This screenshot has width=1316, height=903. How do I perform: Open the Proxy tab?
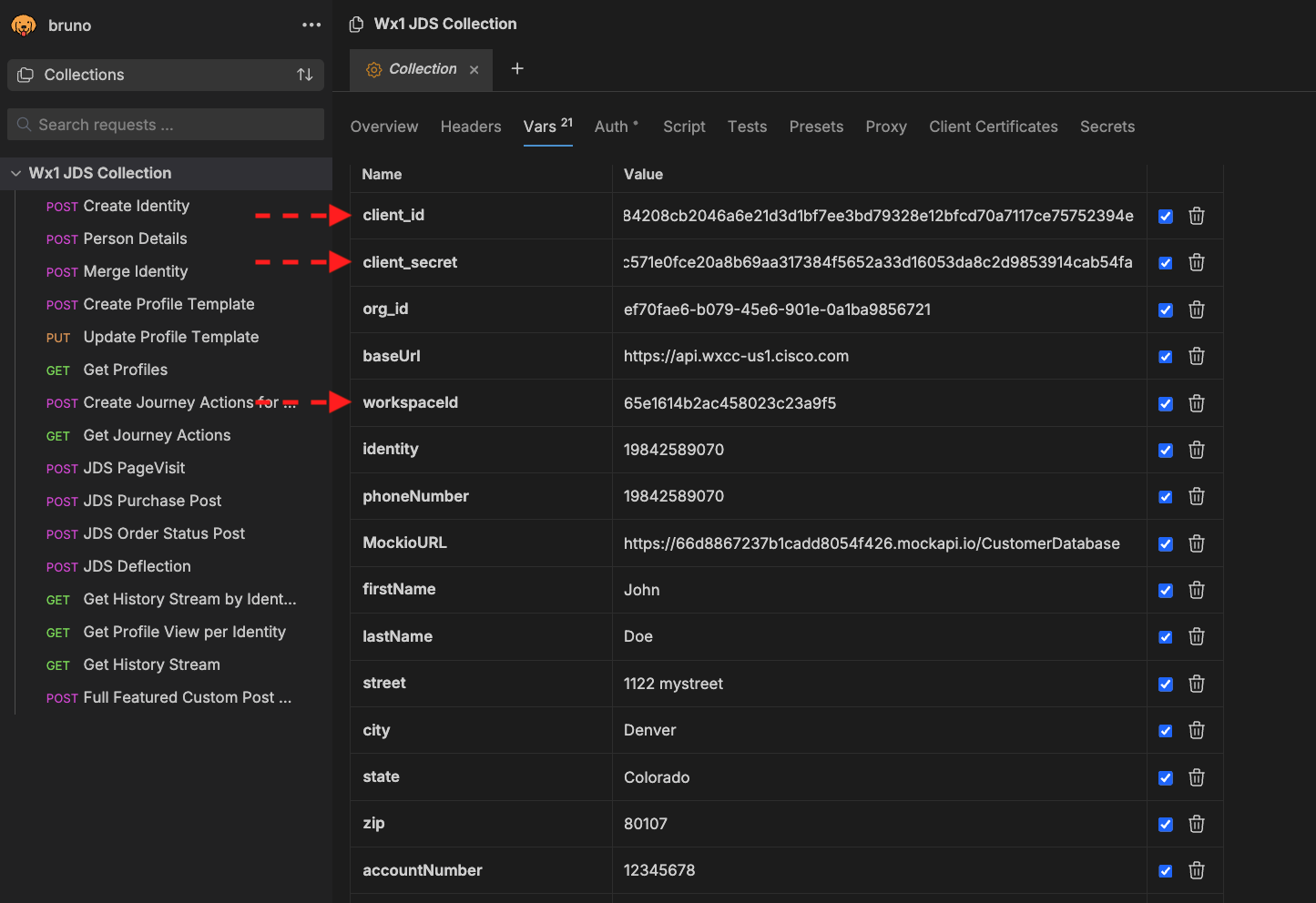point(886,127)
